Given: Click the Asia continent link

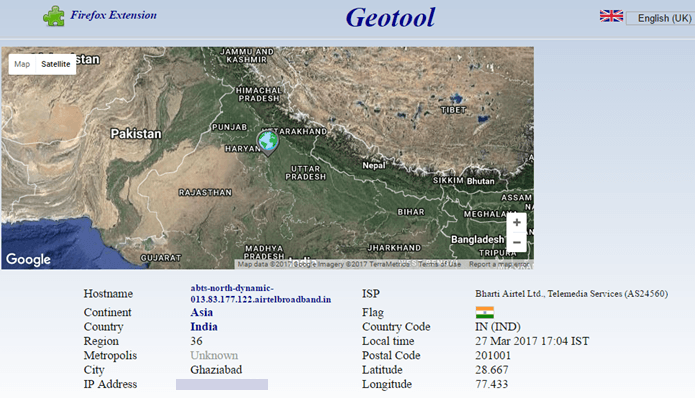Looking at the screenshot, I should tap(202, 312).
